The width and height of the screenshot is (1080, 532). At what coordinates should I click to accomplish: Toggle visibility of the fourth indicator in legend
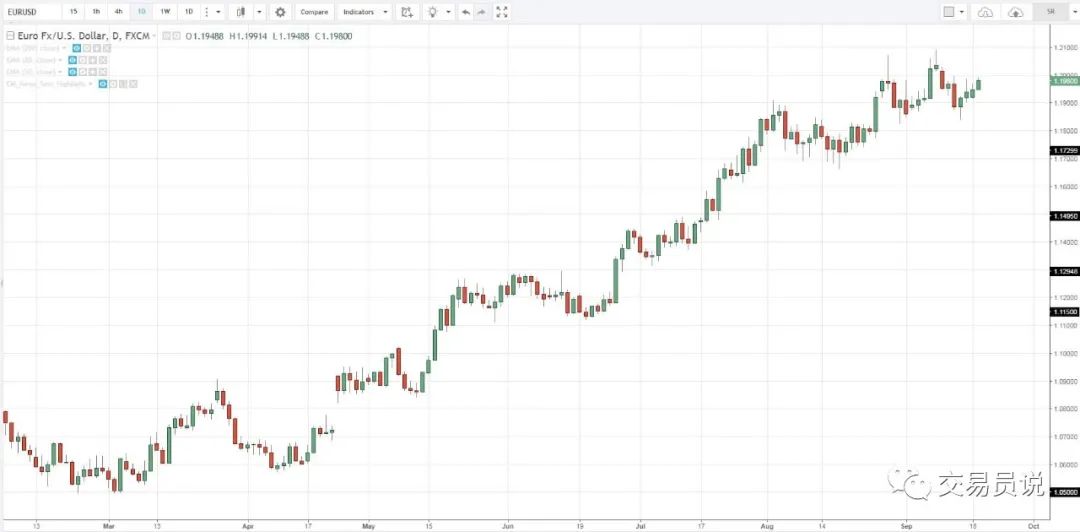104,84
